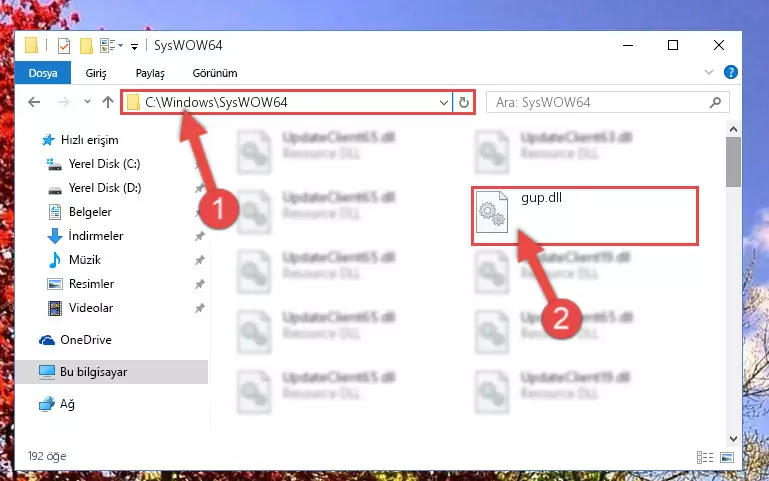Click the pin icon next to Resimler
This screenshot has width=769, height=481.
click(200, 284)
